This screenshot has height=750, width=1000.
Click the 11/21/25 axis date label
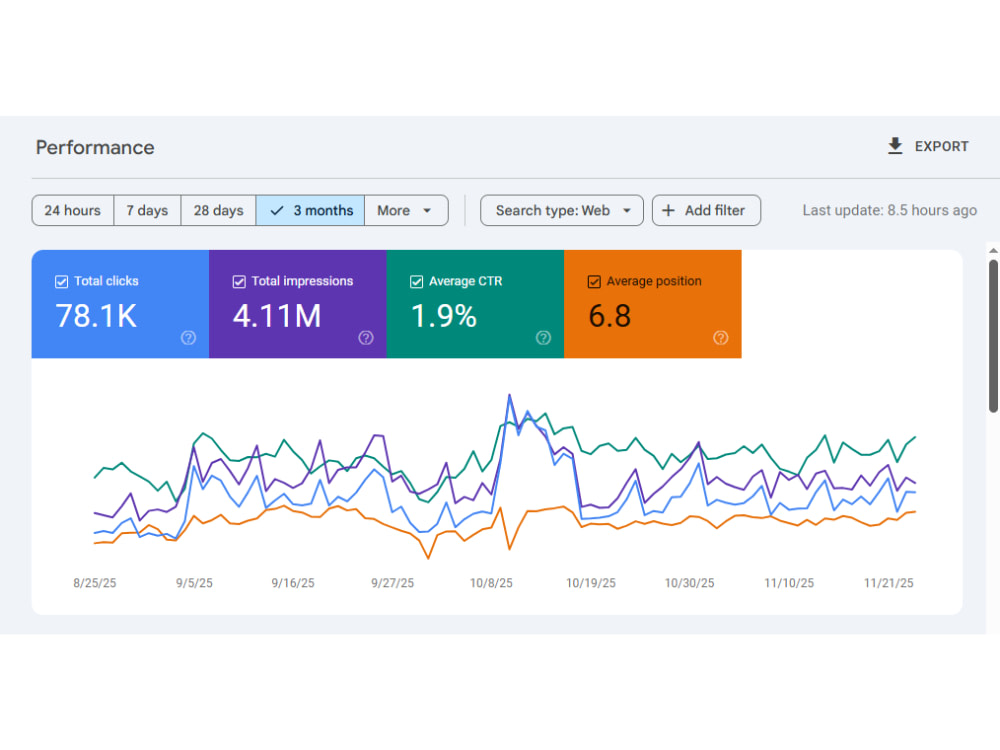point(888,583)
